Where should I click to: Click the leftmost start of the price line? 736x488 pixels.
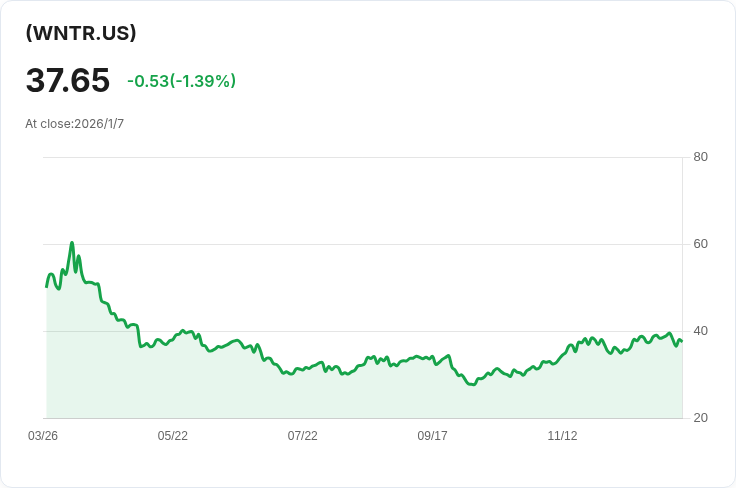[x=47, y=287]
